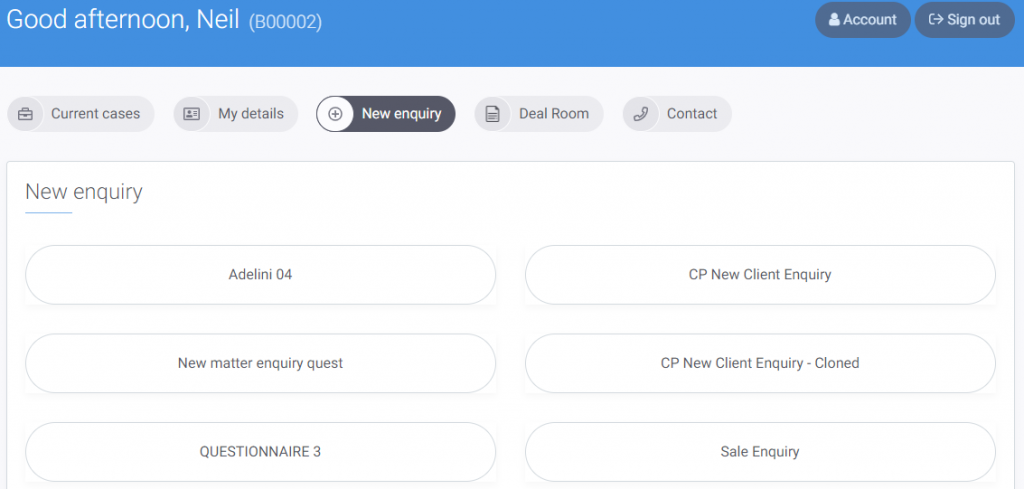Click the client reference (B00002)
1024x489 pixels.
pyautogui.click(x=285, y=22)
